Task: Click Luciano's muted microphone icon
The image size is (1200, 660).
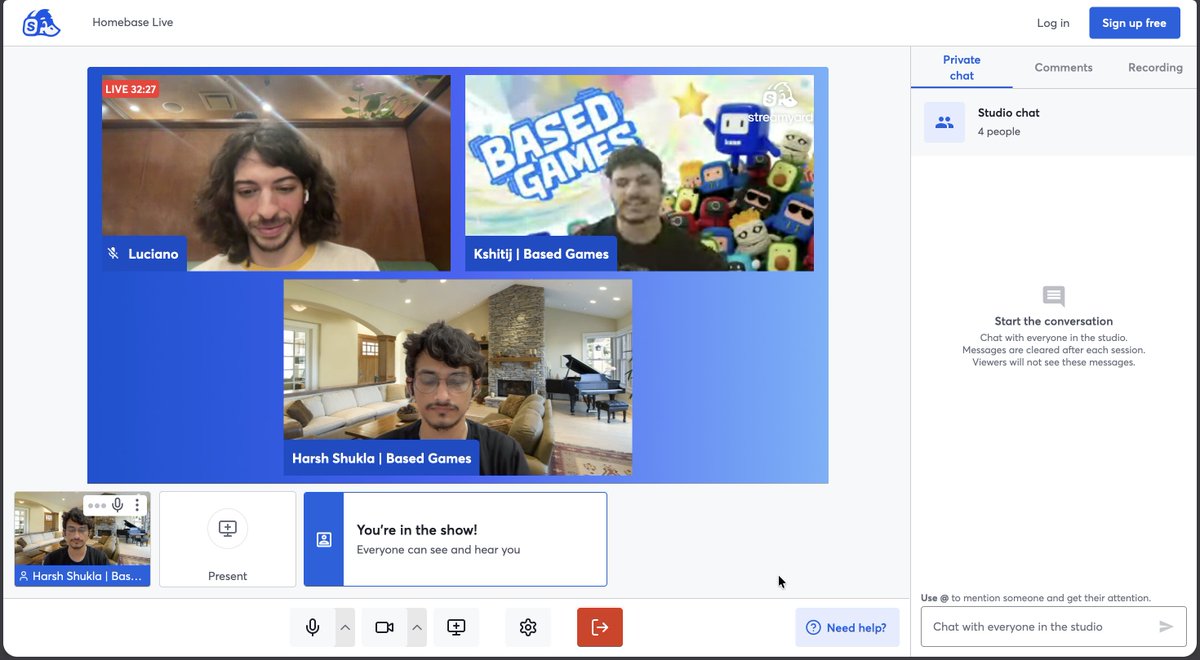Action: (113, 254)
